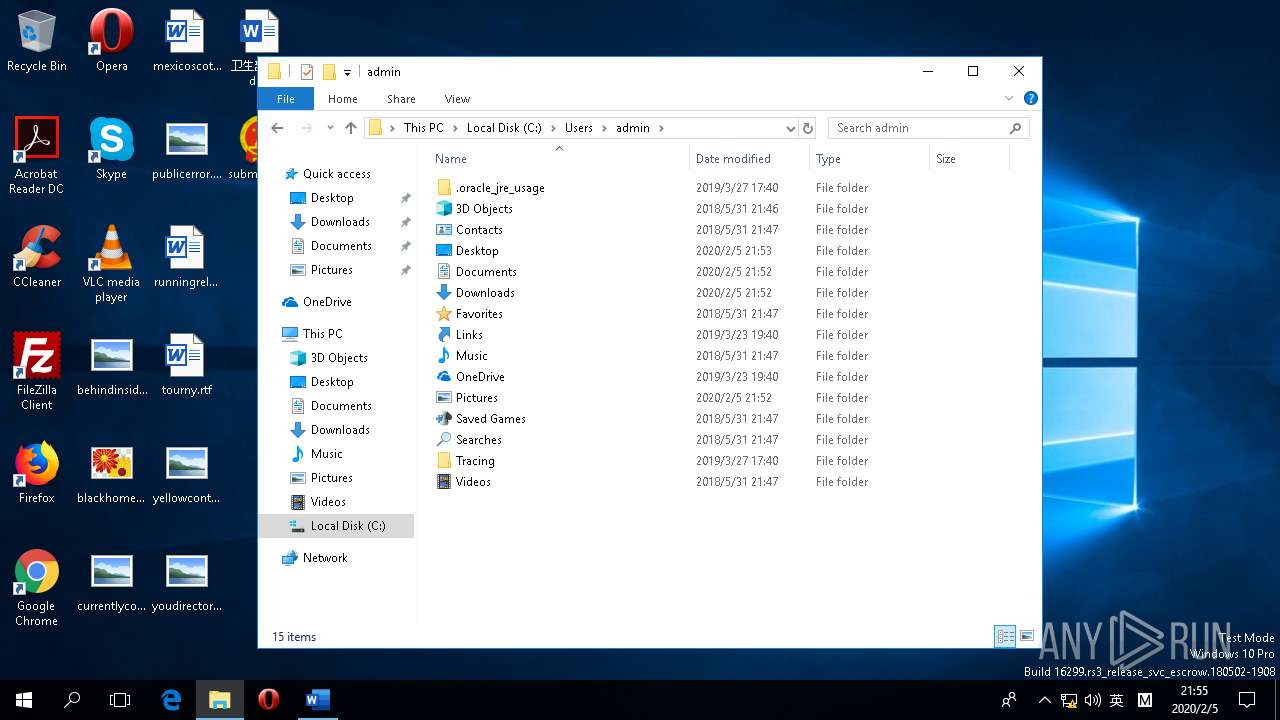Open Task View on the taskbar
This screenshot has width=1280, height=720.
[x=120, y=700]
